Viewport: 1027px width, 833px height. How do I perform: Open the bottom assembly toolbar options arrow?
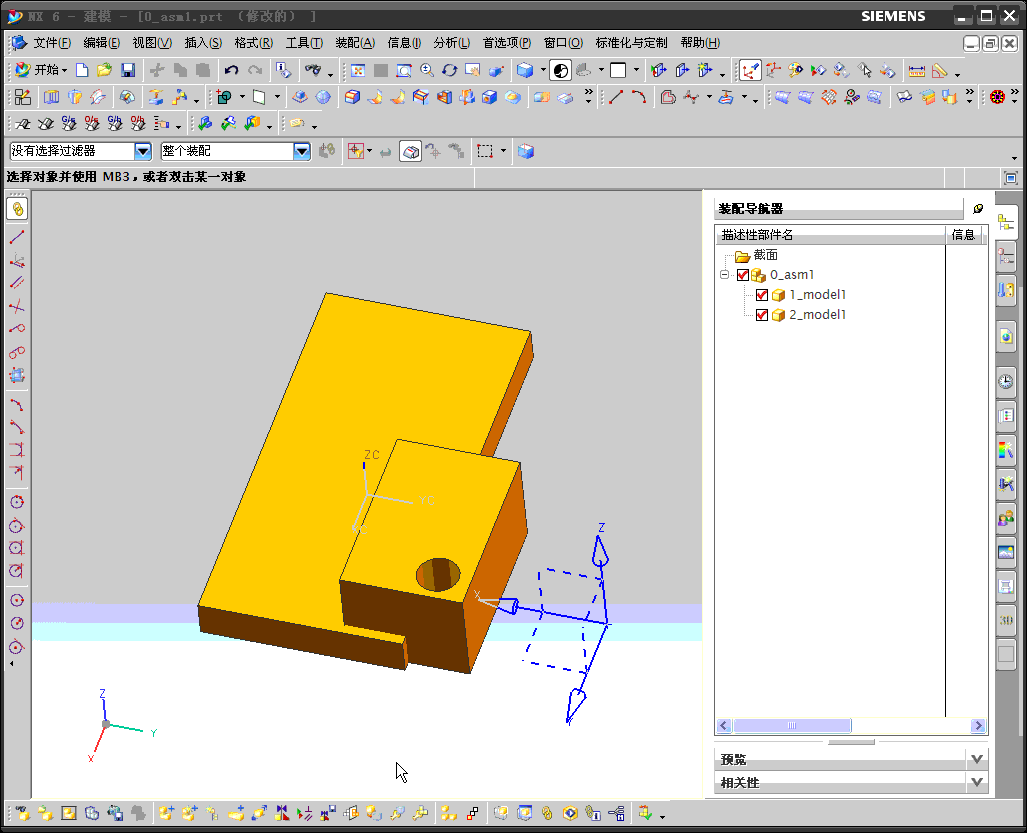662,816
